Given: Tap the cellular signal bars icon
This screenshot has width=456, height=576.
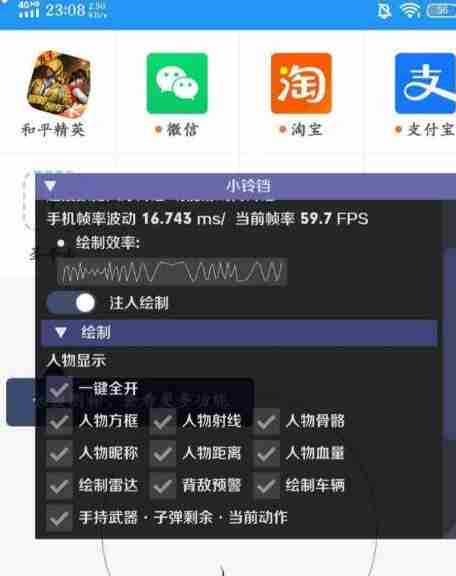Looking at the screenshot, I should (29, 10).
